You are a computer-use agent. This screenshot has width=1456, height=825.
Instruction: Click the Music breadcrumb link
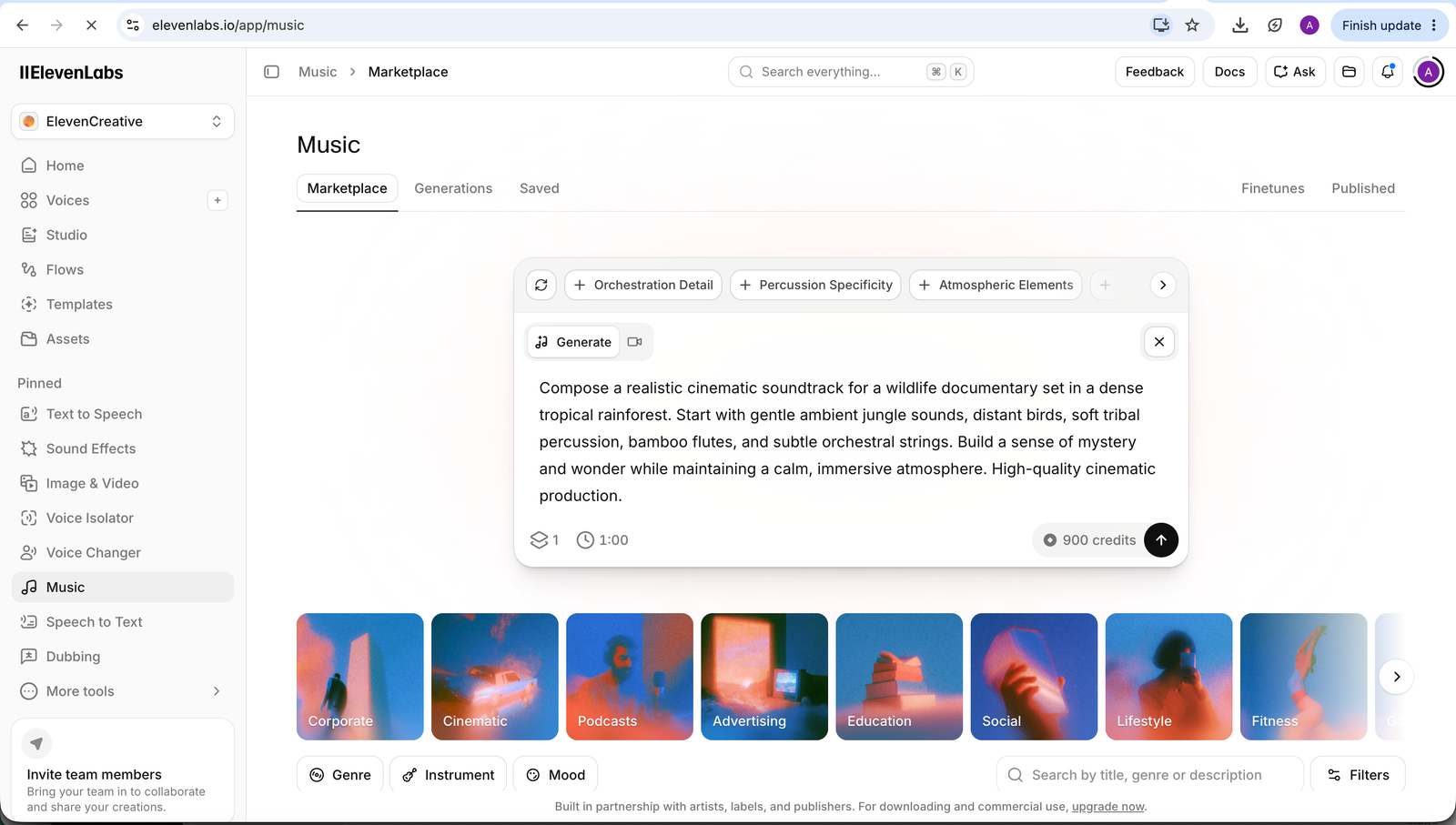click(318, 72)
